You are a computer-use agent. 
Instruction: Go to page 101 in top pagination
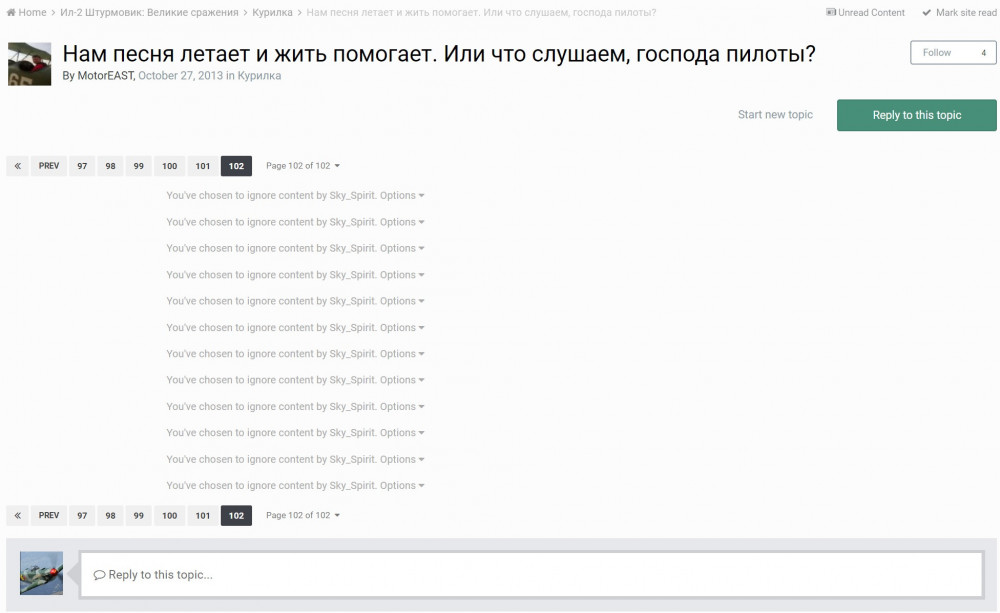coord(203,166)
